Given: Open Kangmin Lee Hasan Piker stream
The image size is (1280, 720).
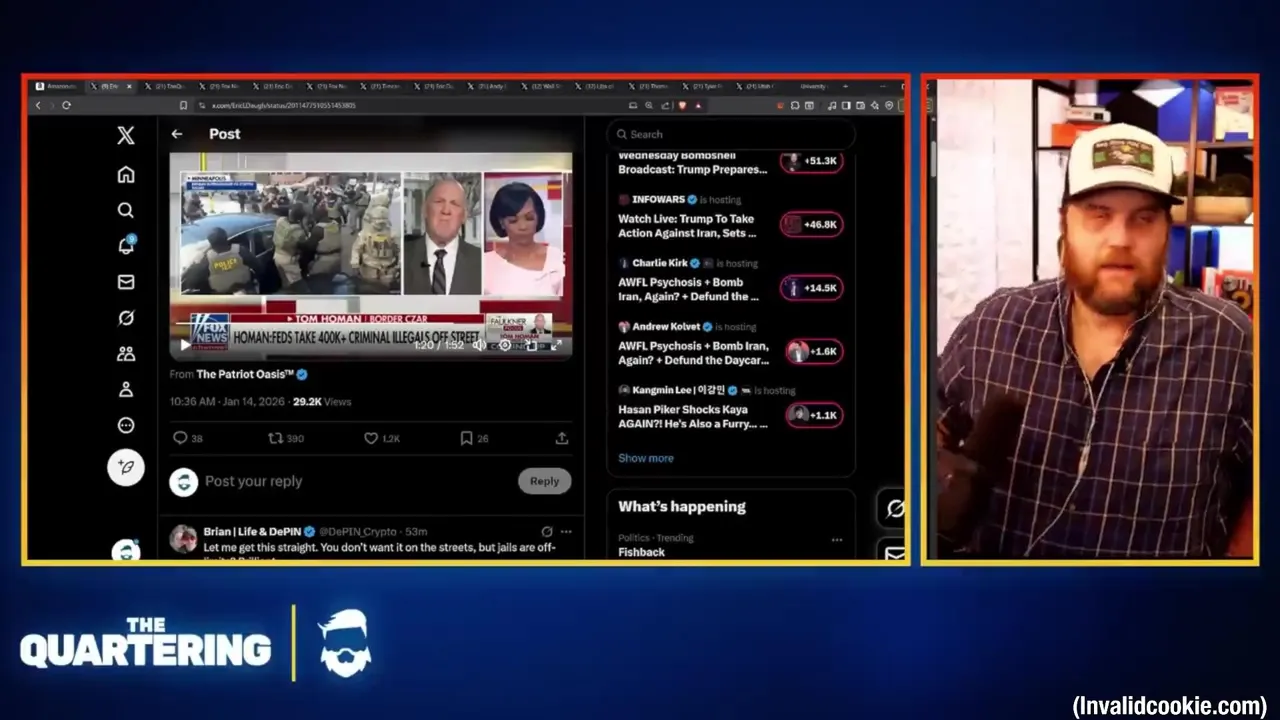Looking at the screenshot, I should [x=693, y=416].
